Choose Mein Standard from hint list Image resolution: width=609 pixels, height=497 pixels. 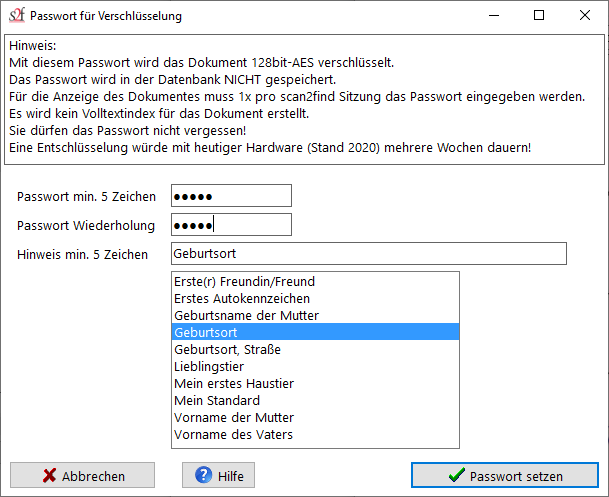[315, 400]
